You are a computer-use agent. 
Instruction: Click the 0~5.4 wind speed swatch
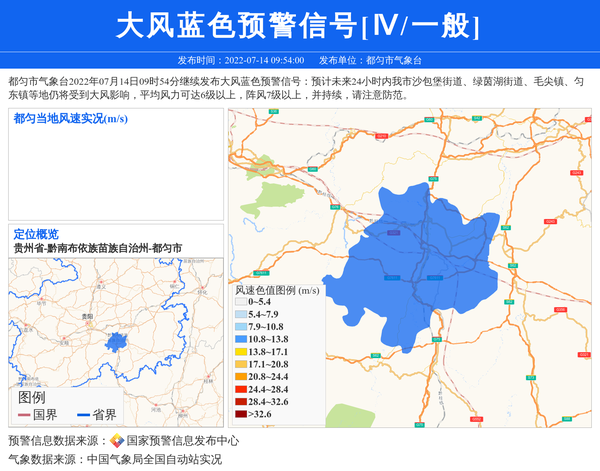[x=240, y=302]
